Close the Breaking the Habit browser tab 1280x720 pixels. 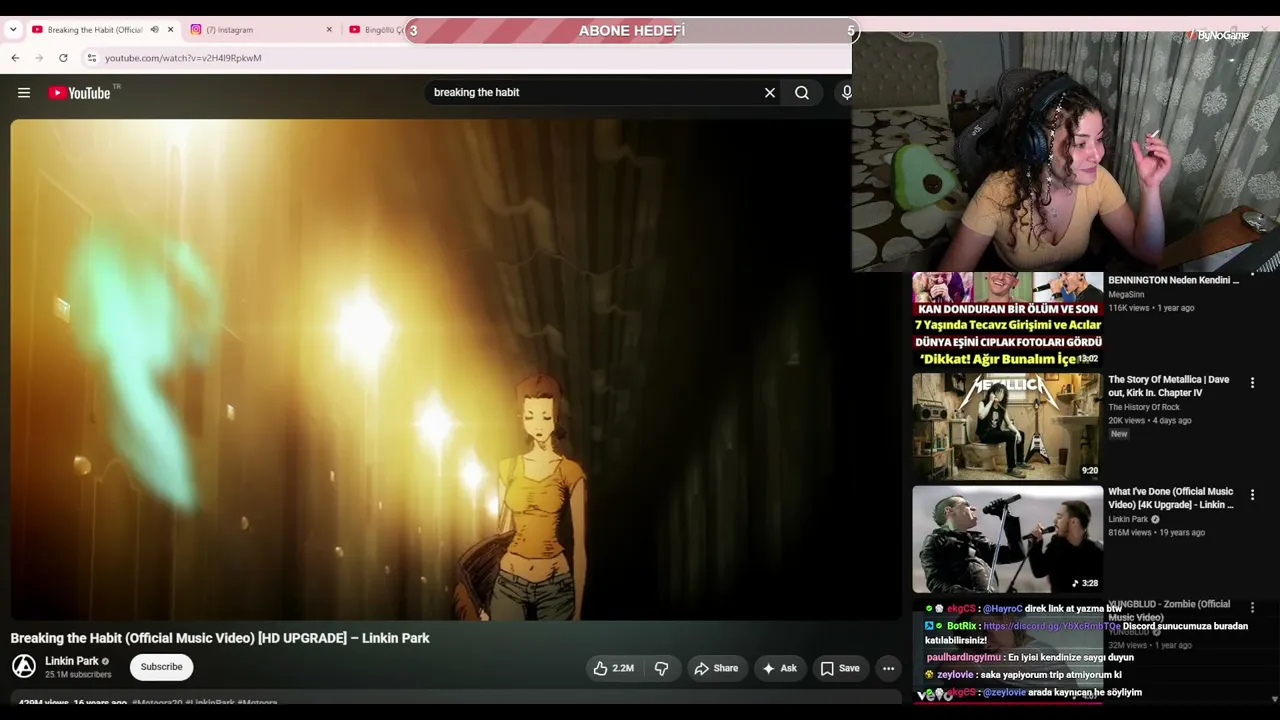click(x=170, y=30)
